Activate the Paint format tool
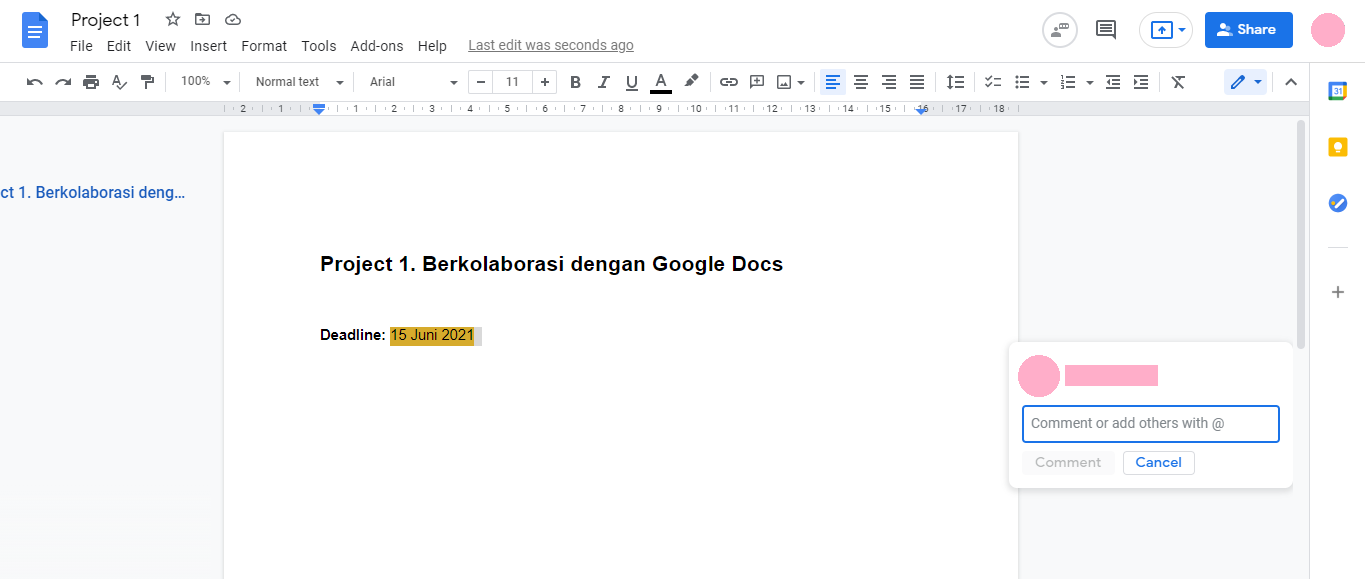The image size is (1365, 579). point(148,82)
